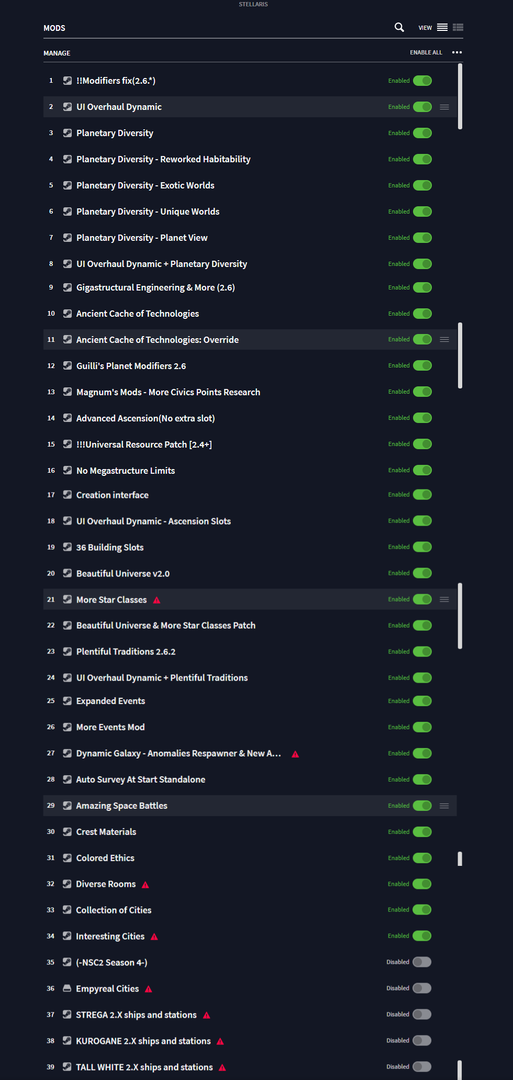Click the warning triangle next to KUROGANE 2.X ships
The image size is (513, 1080).
220,1041
